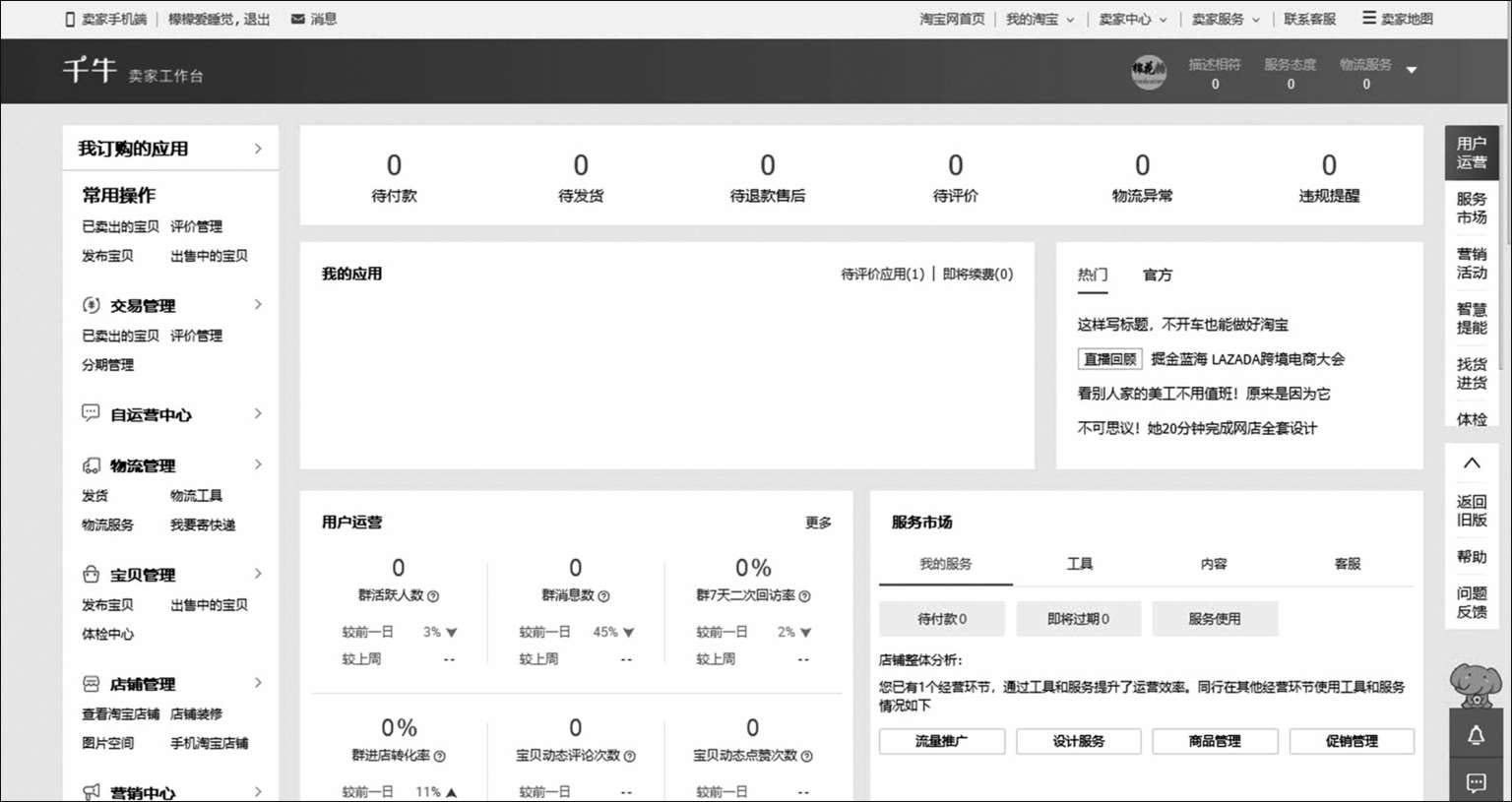Expand the 卖家中心 dropdown
The width and height of the screenshot is (1512, 802).
click(x=1163, y=20)
